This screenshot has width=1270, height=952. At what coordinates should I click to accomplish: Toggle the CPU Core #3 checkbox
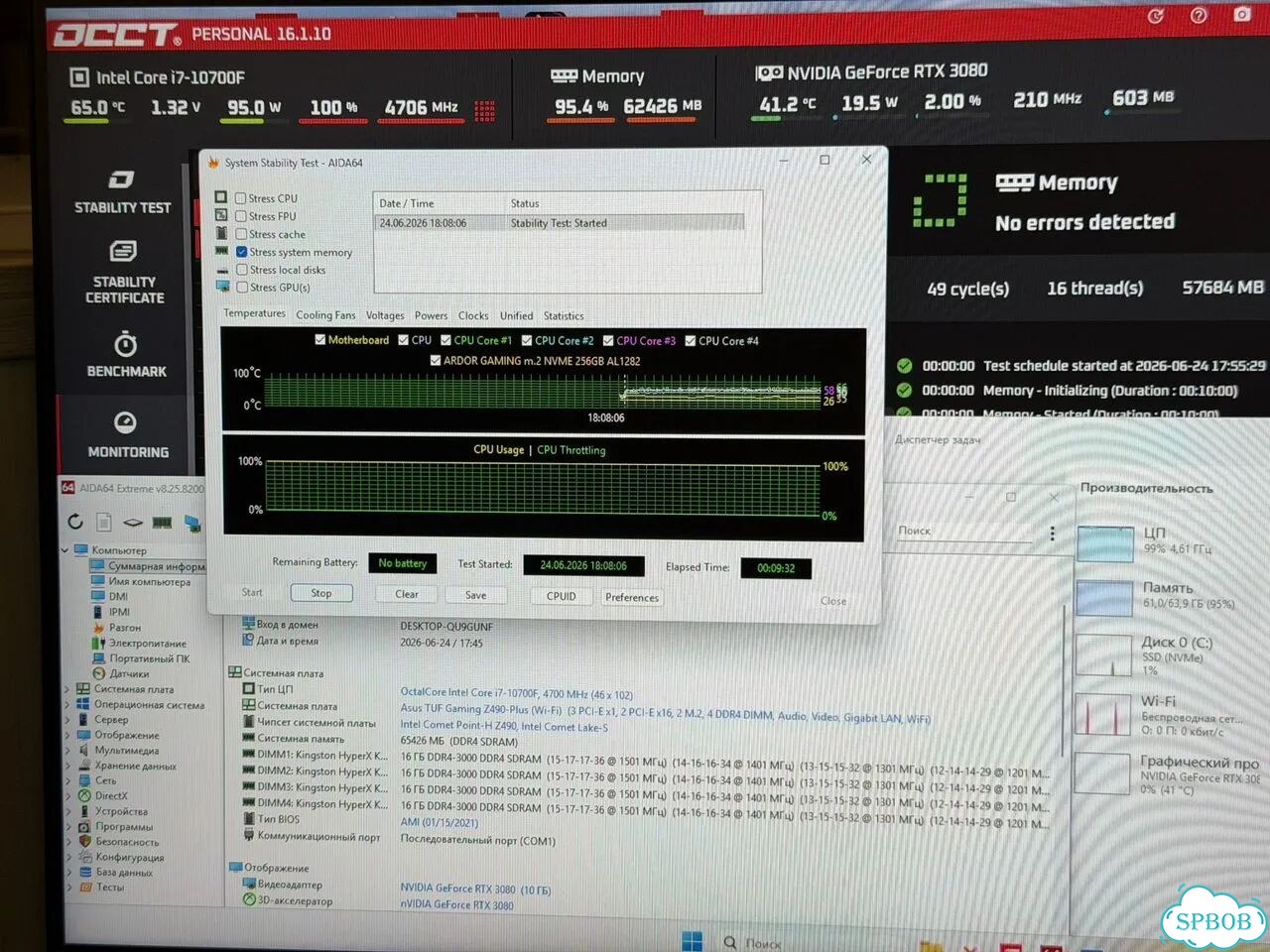pyautogui.click(x=607, y=340)
